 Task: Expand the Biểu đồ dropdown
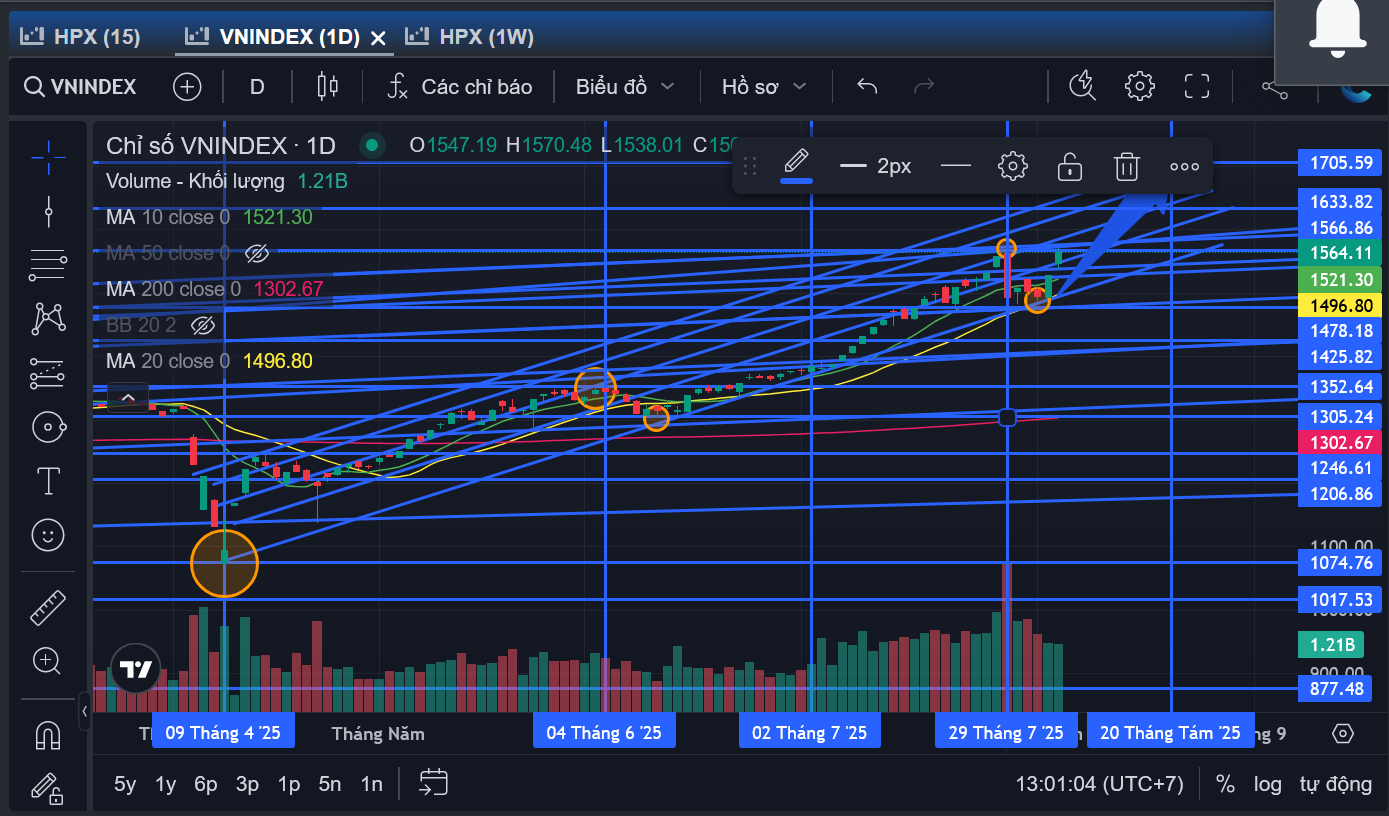[625, 87]
